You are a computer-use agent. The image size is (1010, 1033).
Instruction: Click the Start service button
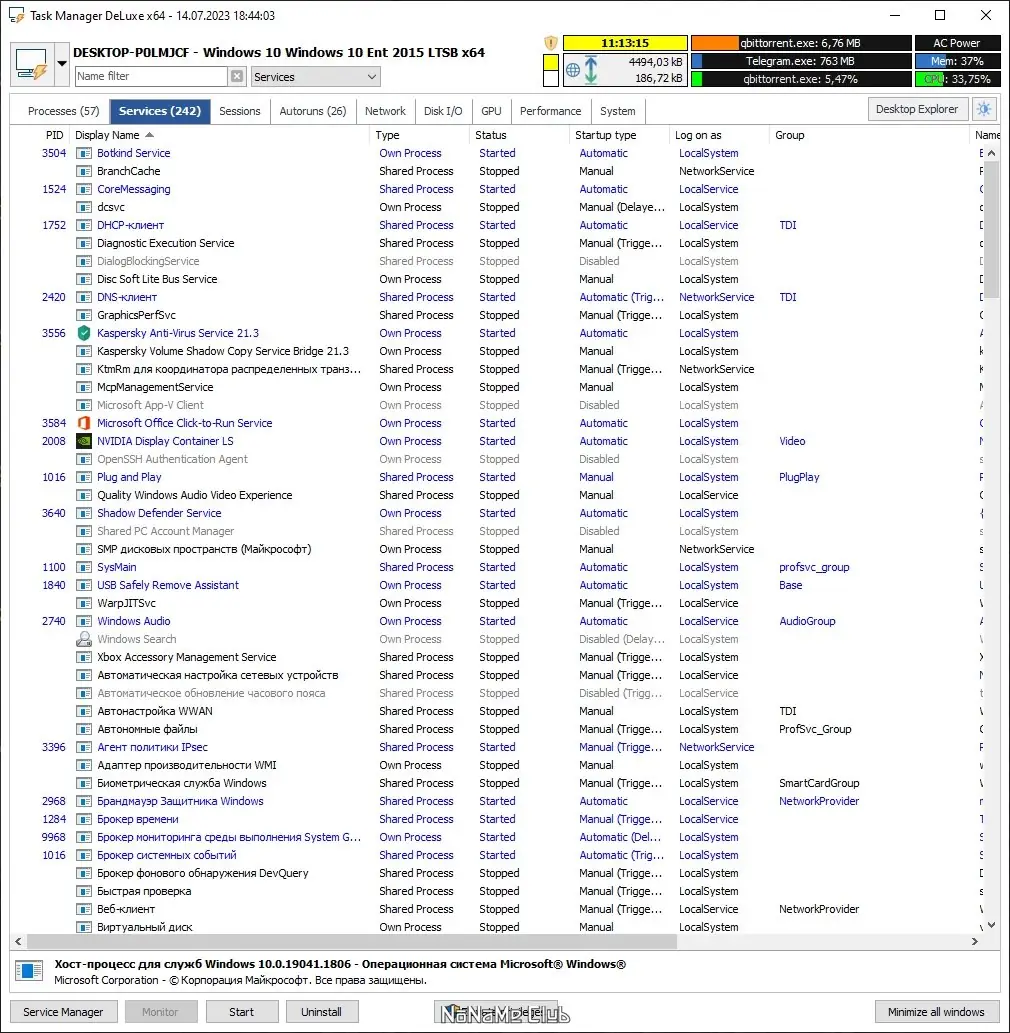pos(241,1011)
